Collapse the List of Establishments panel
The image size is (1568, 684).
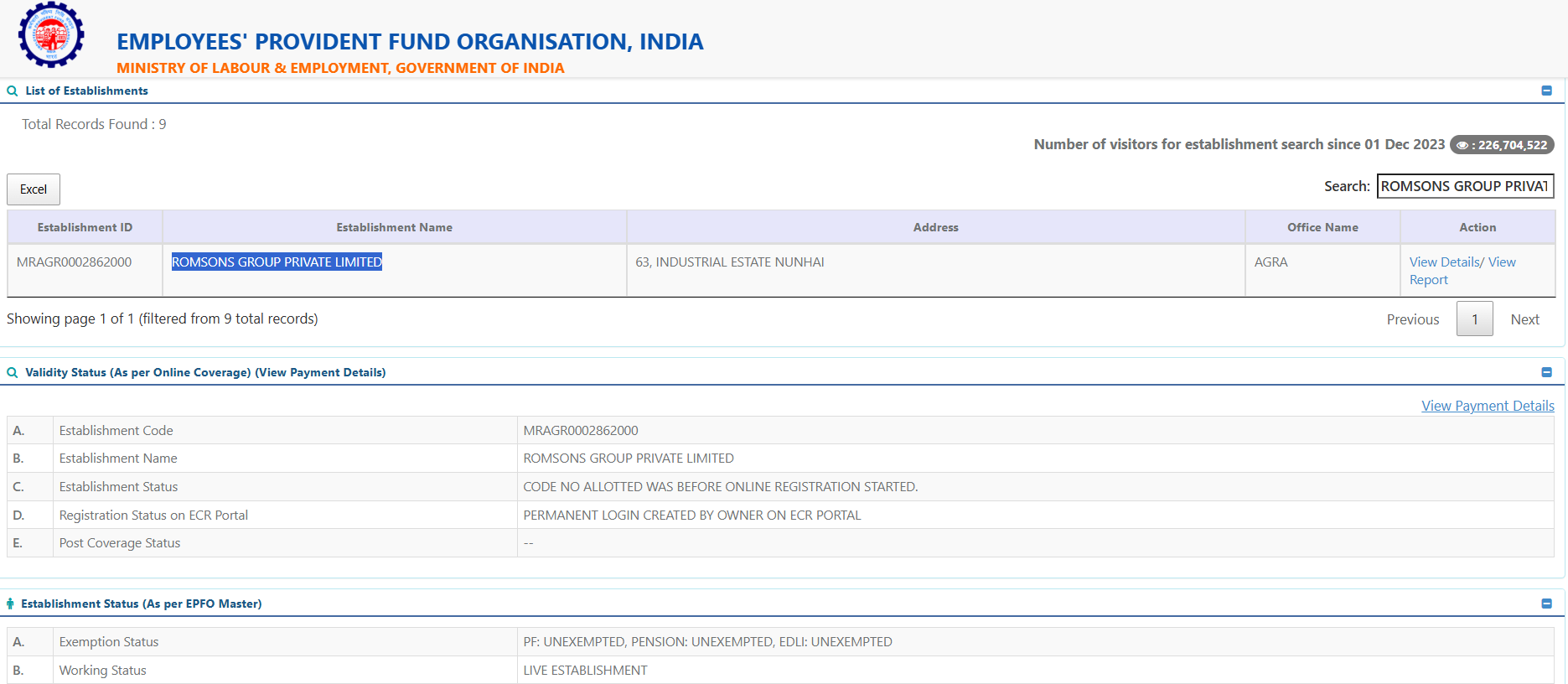1546,91
